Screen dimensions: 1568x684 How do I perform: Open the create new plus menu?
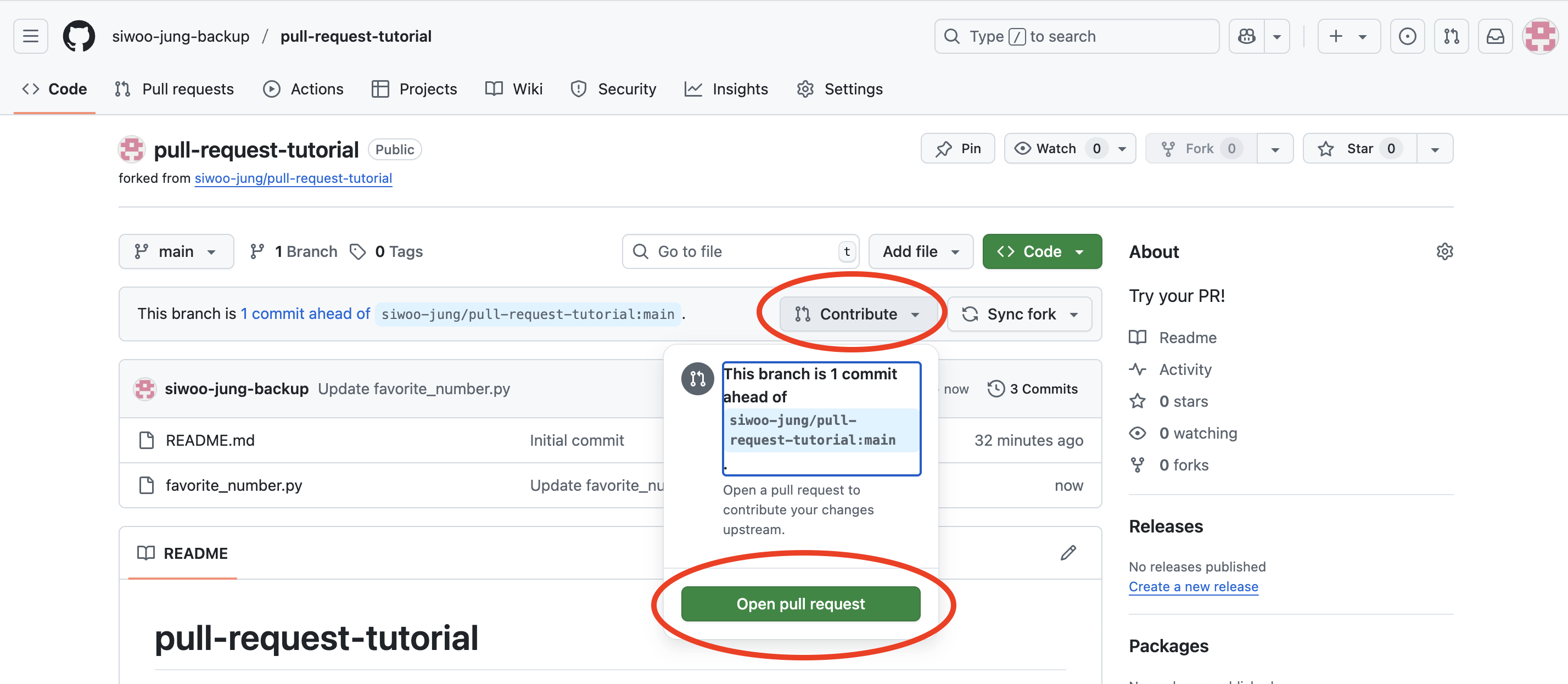pos(1348,37)
